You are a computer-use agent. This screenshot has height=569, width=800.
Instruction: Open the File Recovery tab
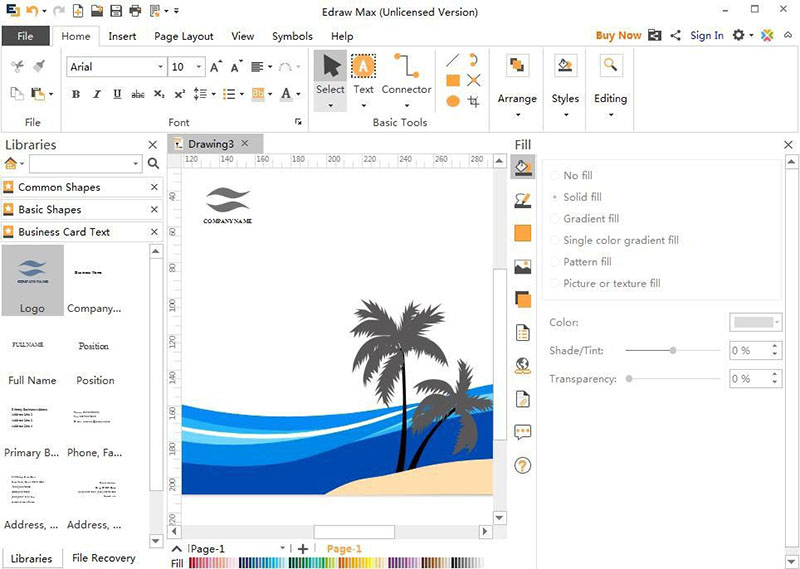[104, 558]
